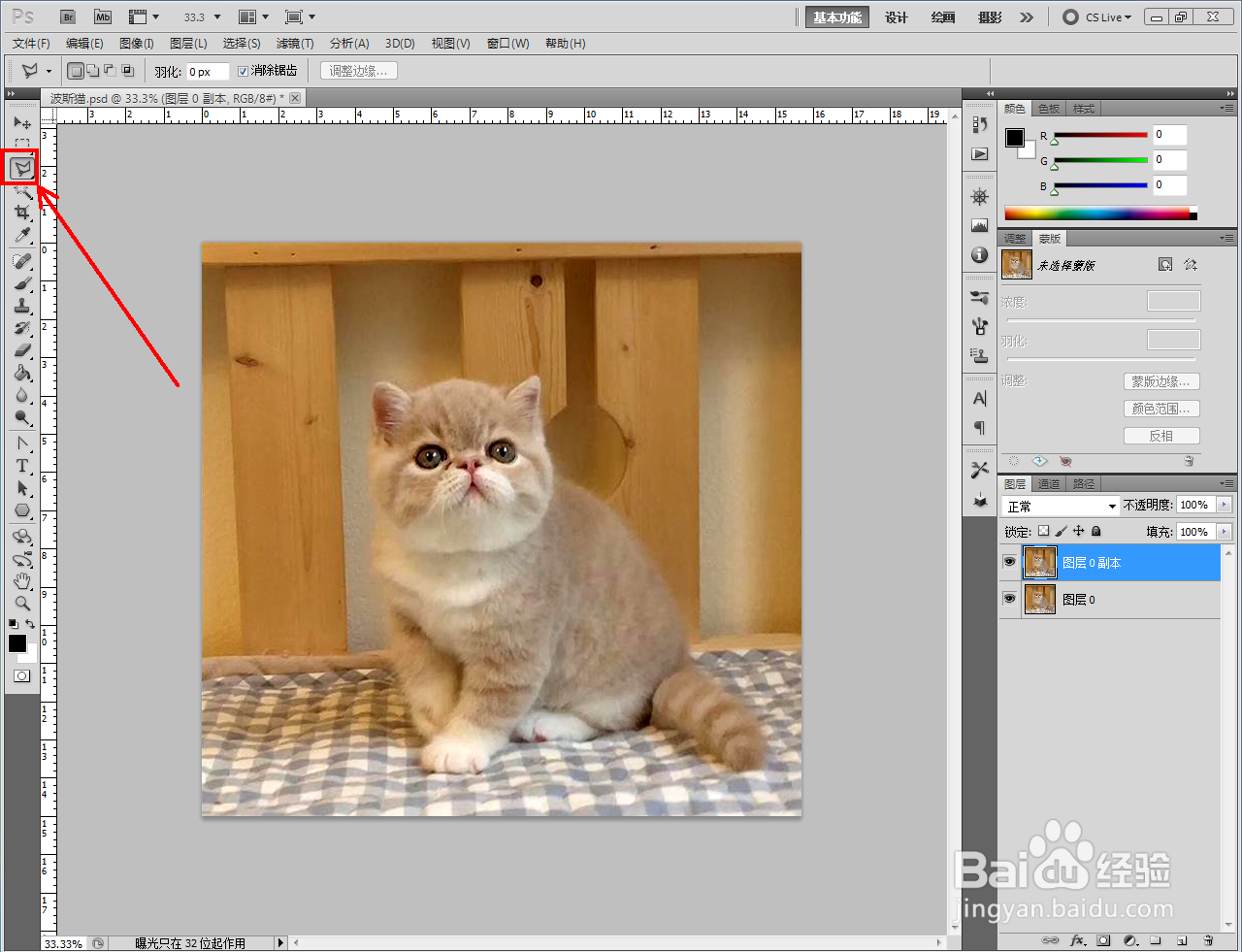Select the 设计 workspace button

tap(897, 17)
